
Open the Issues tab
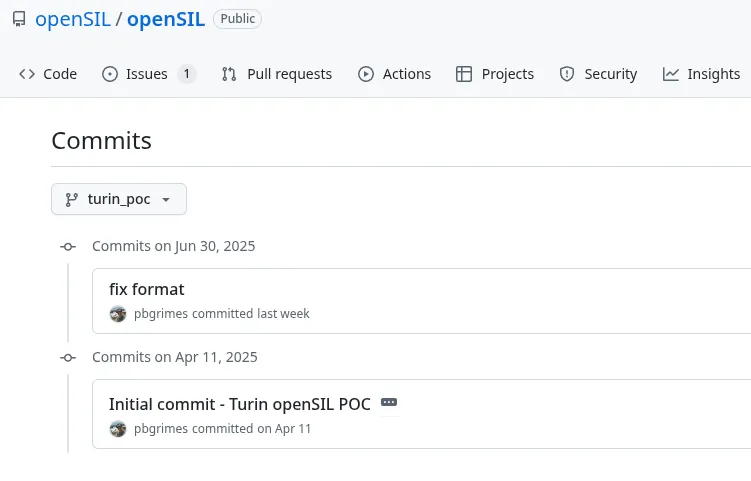[149, 74]
